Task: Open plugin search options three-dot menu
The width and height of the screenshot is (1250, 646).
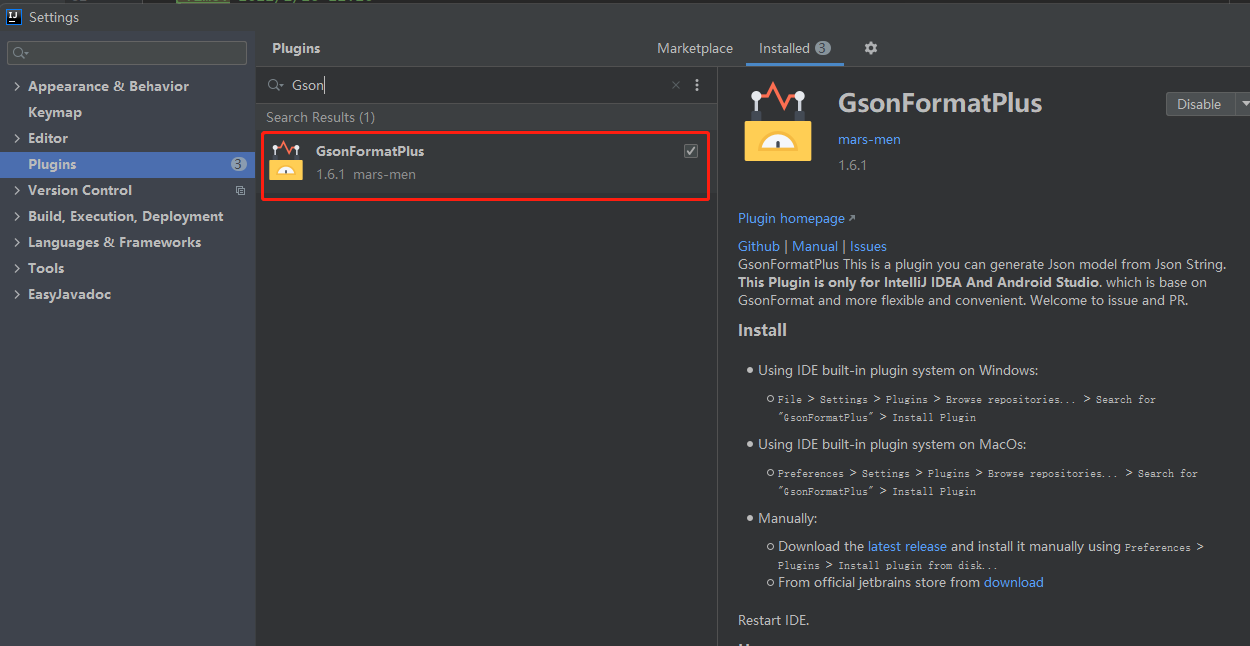Action: click(x=697, y=86)
